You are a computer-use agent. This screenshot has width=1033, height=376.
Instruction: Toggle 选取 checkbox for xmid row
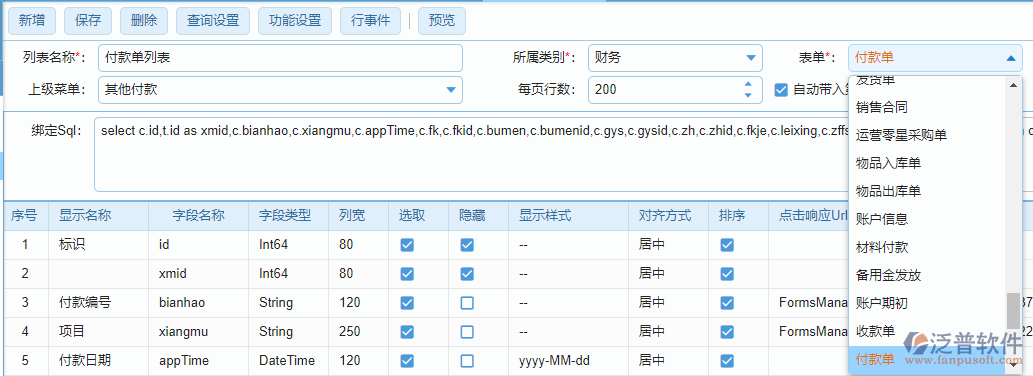pyautogui.click(x=407, y=273)
